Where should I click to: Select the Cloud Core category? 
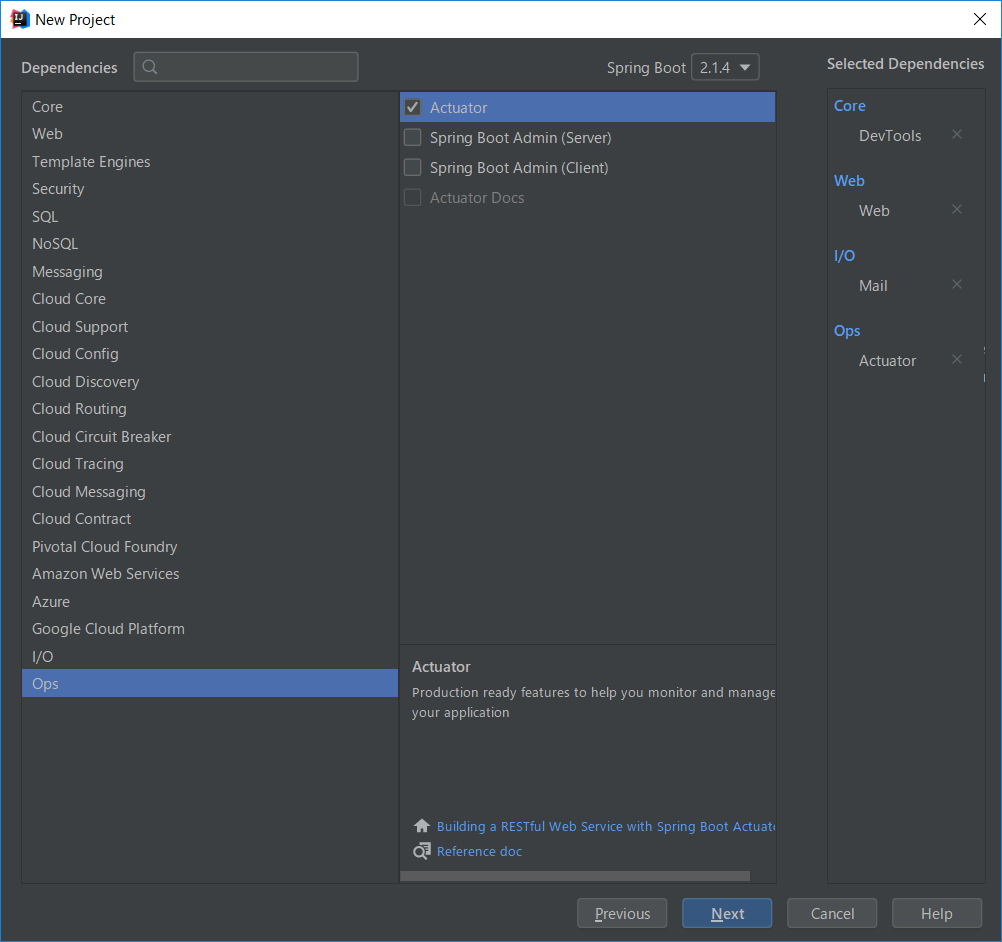(210, 299)
